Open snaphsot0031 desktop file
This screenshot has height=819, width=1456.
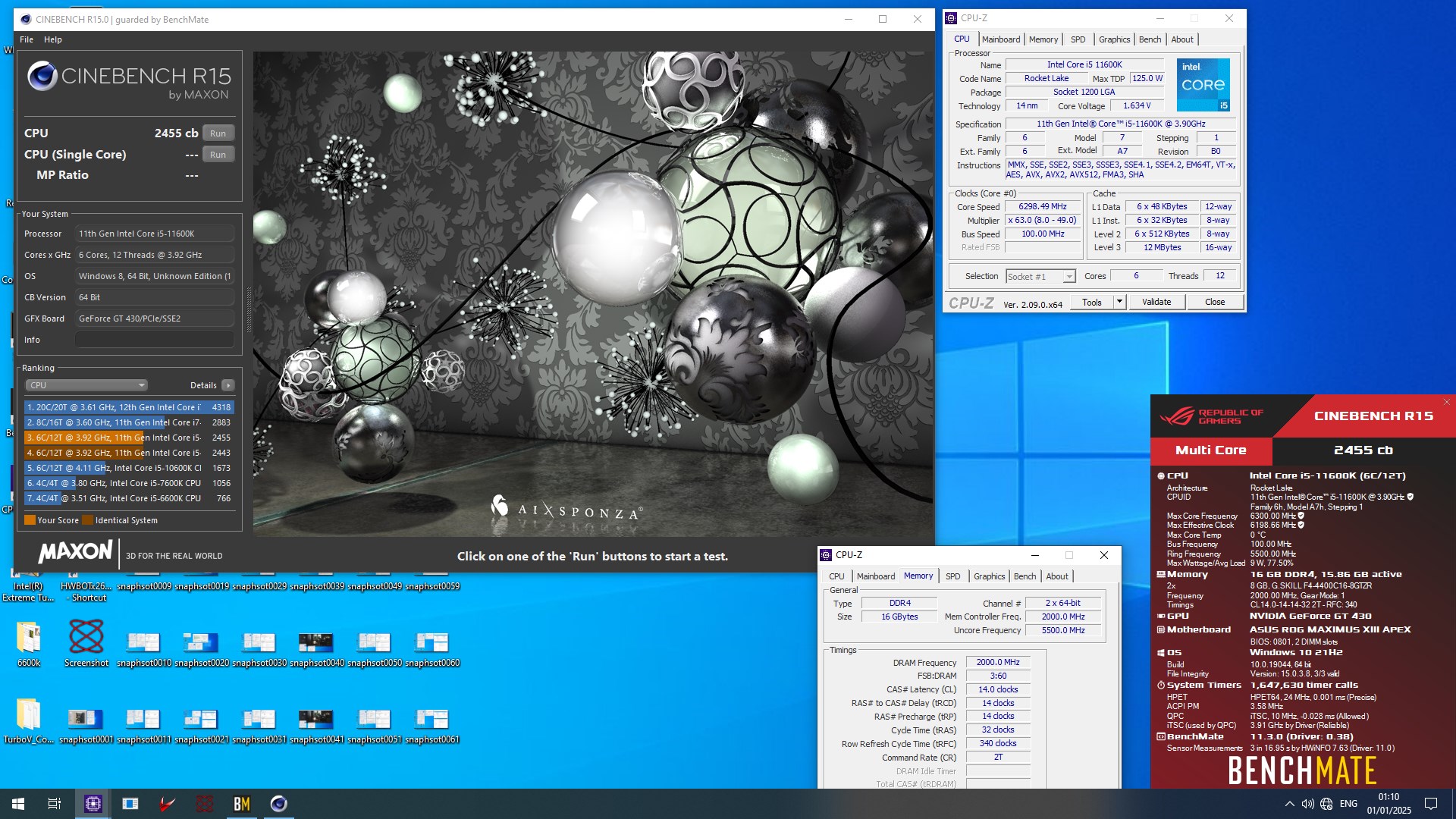pyautogui.click(x=259, y=725)
